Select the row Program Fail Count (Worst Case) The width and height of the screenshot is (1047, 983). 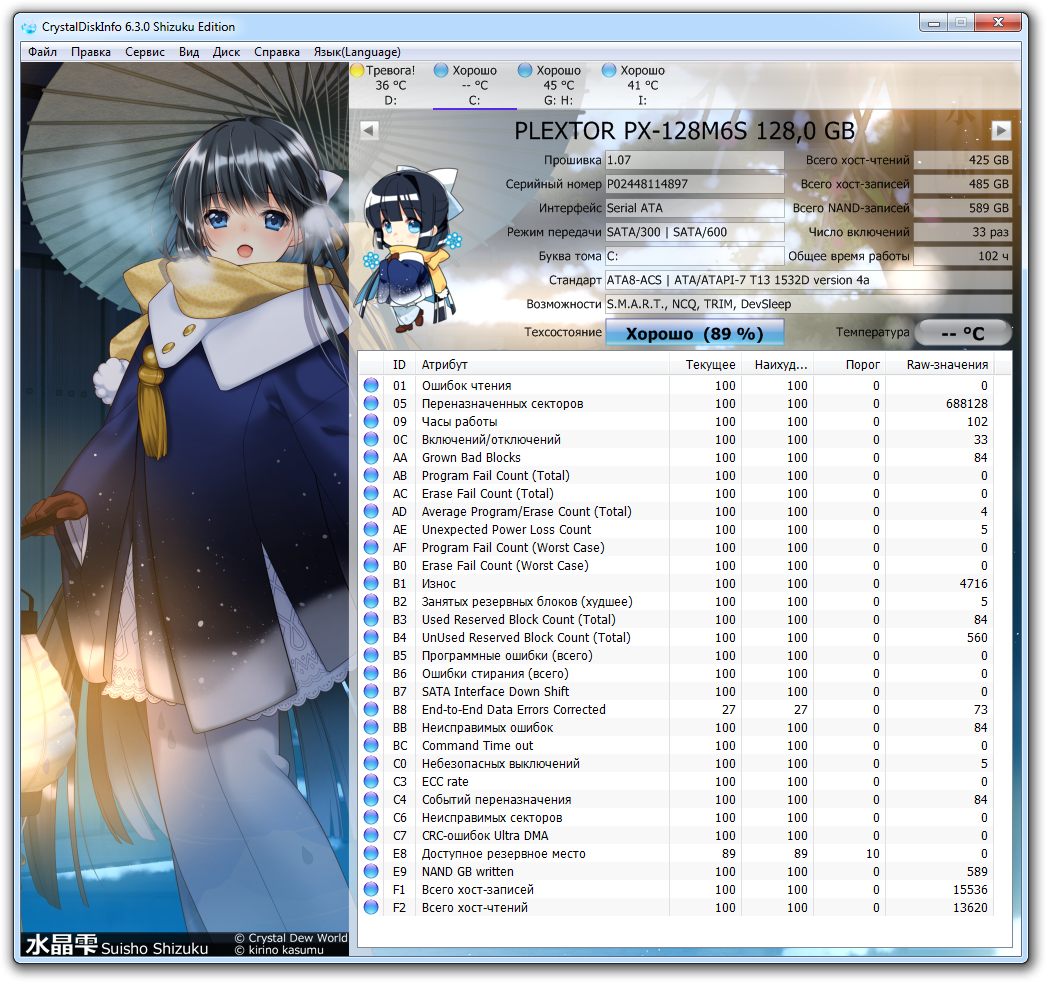(676, 548)
